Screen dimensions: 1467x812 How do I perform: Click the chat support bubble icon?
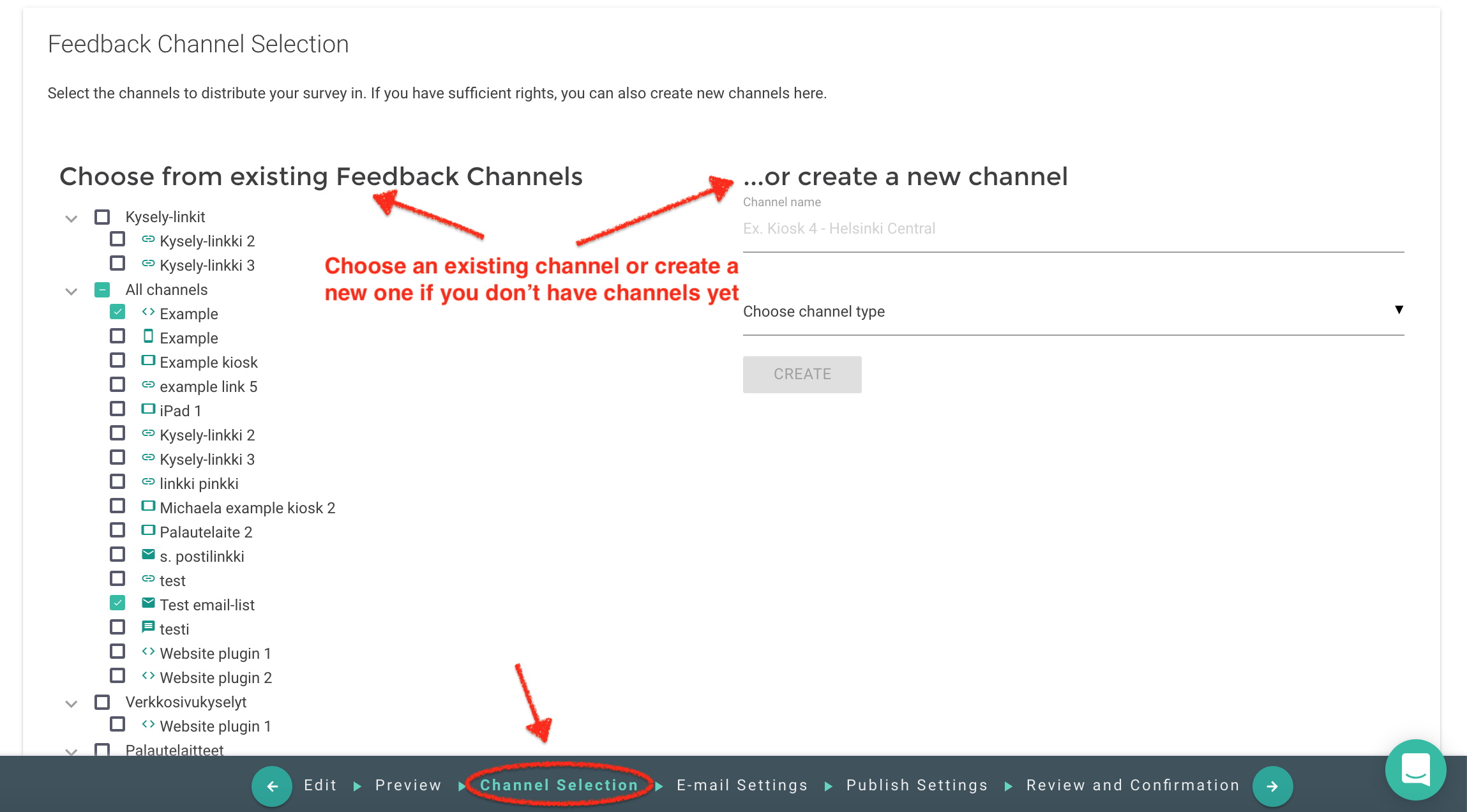click(1415, 769)
